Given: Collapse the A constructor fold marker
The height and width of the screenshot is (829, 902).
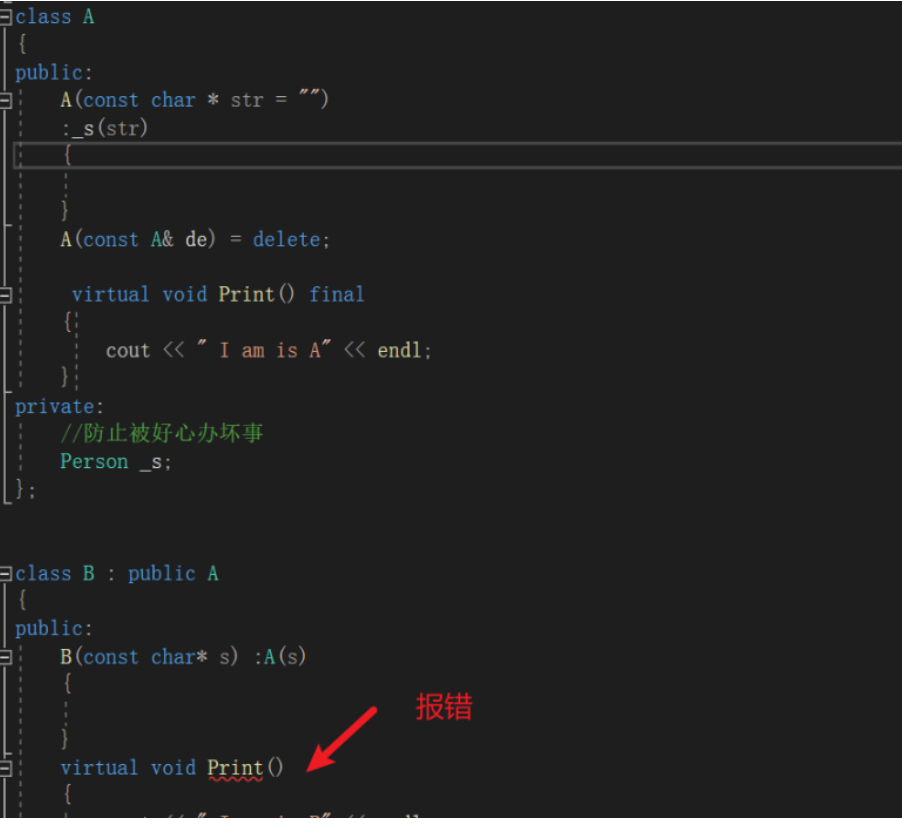Looking at the screenshot, I should (x=6, y=100).
